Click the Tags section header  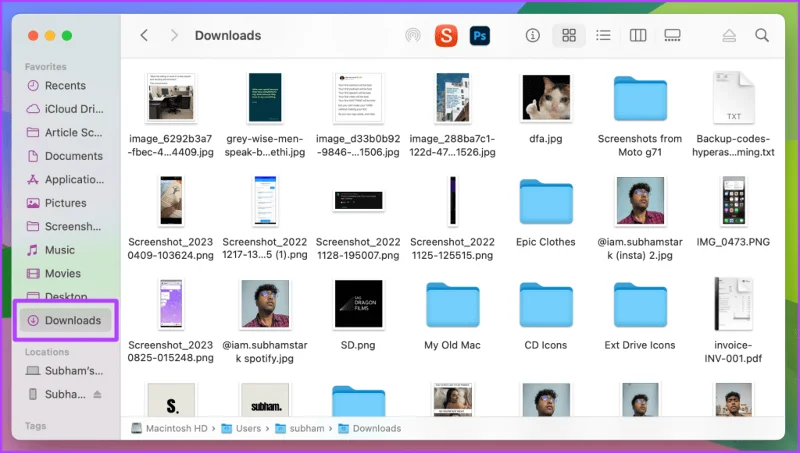[35, 426]
